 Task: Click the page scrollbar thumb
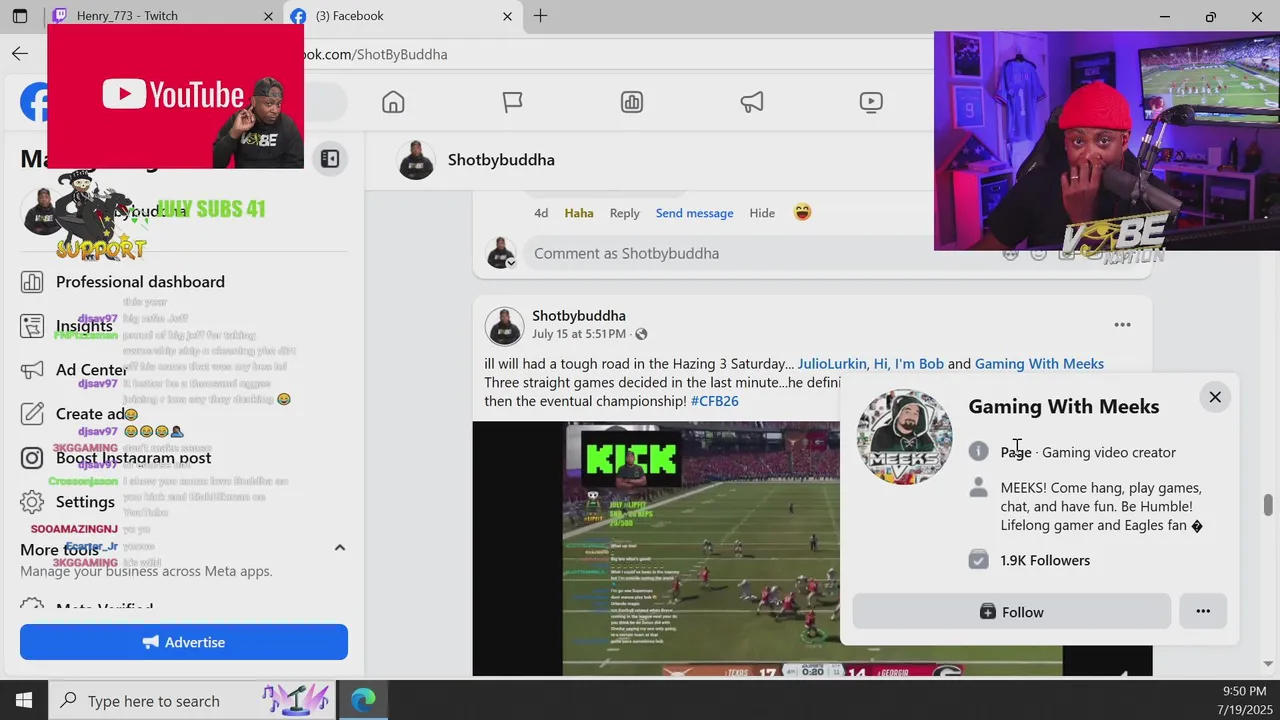[1268, 505]
